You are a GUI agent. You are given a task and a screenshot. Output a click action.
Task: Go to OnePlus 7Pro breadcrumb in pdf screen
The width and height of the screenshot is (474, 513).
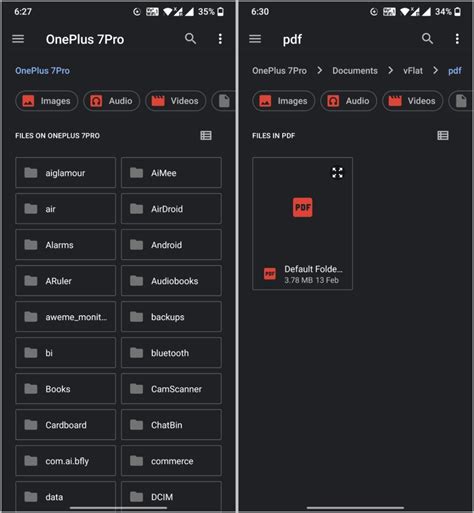[279, 71]
